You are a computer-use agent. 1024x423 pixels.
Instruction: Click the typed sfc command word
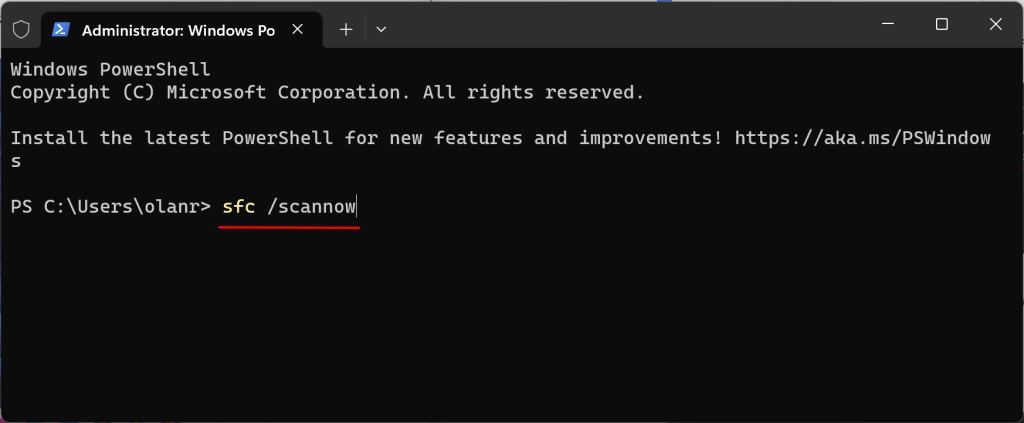click(237, 207)
